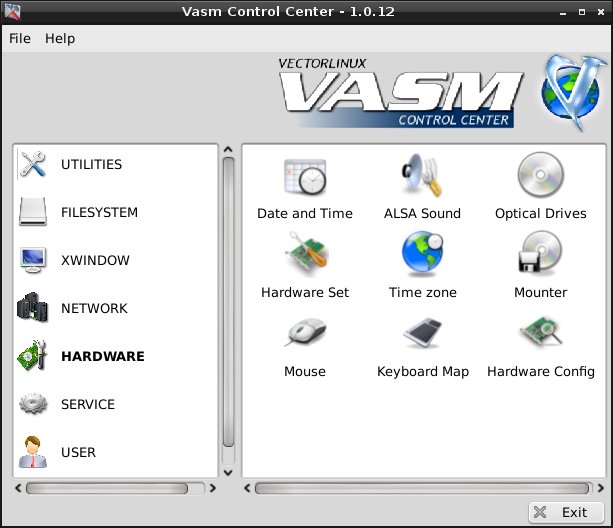Choose the XWINDOW category
The width and height of the screenshot is (613, 528).
(94, 261)
